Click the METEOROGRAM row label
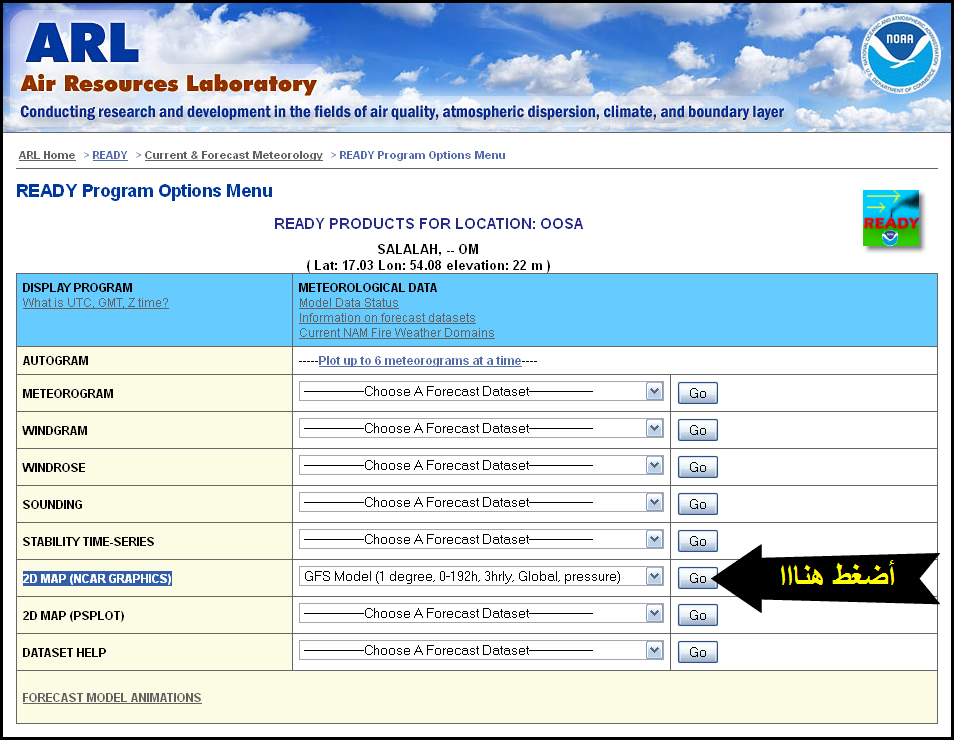 click(x=68, y=394)
